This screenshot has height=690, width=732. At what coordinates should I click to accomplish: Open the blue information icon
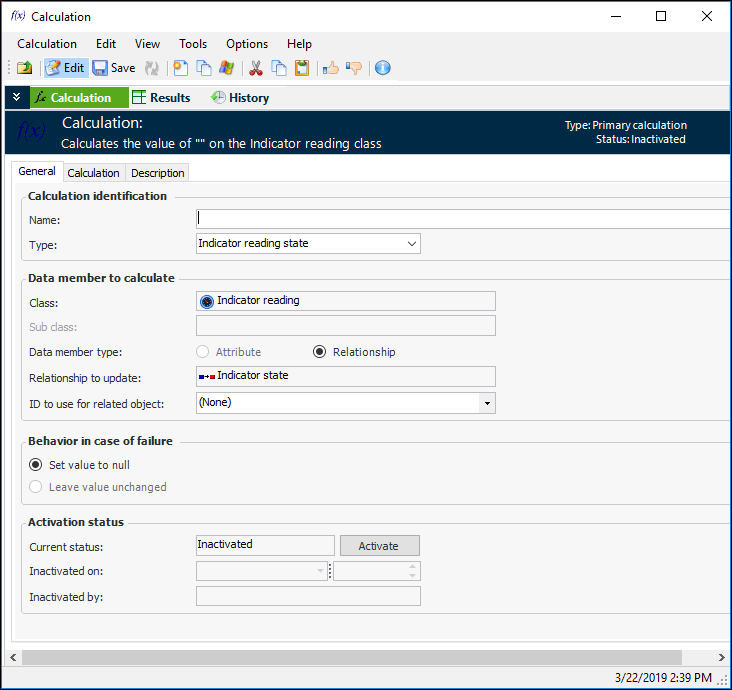pyautogui.click(x=382, y=68)
